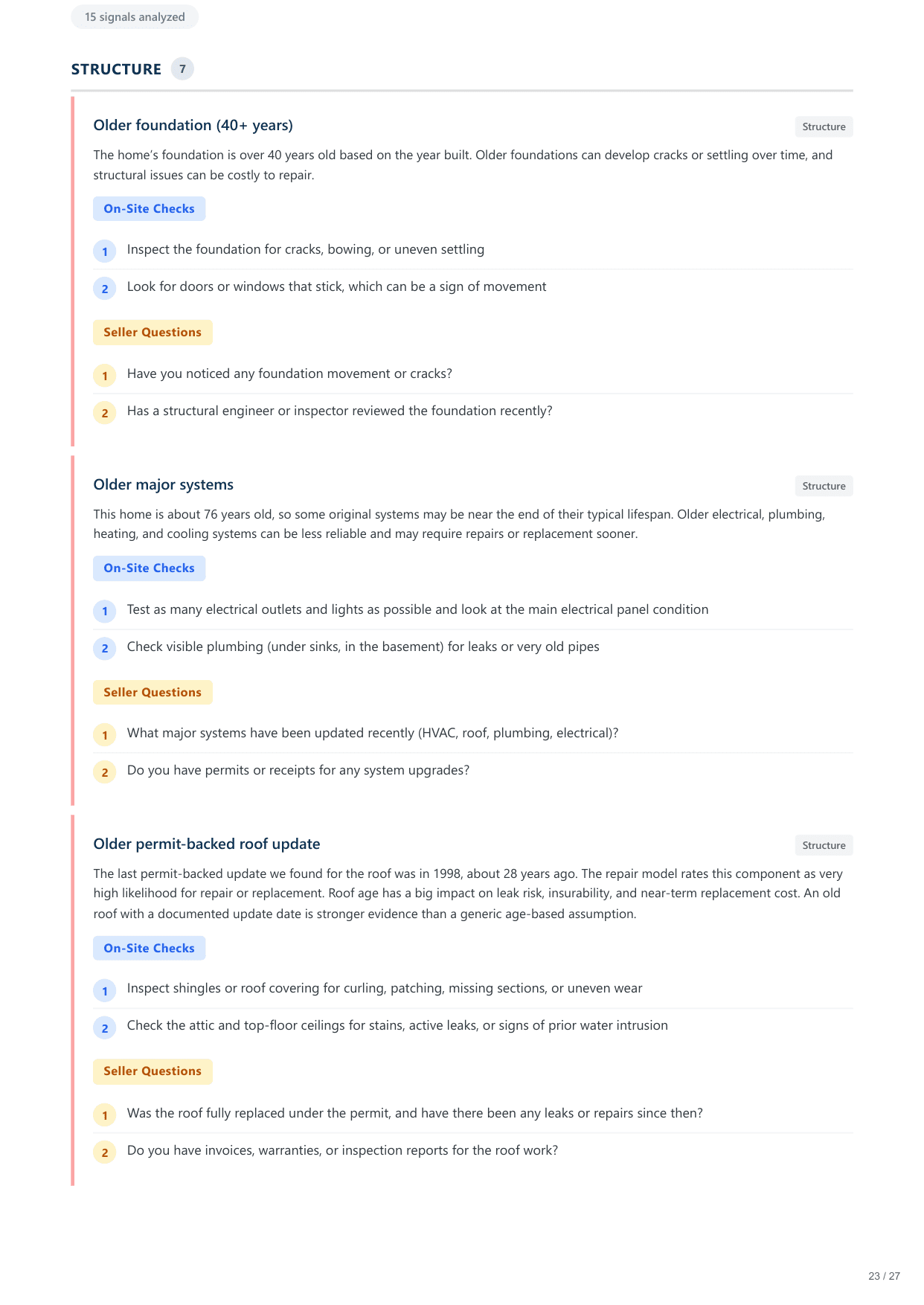Click On-Site Checks label in roof update section
The height and width of the screenshot is (1305, 924).
[x=149, y=949]
